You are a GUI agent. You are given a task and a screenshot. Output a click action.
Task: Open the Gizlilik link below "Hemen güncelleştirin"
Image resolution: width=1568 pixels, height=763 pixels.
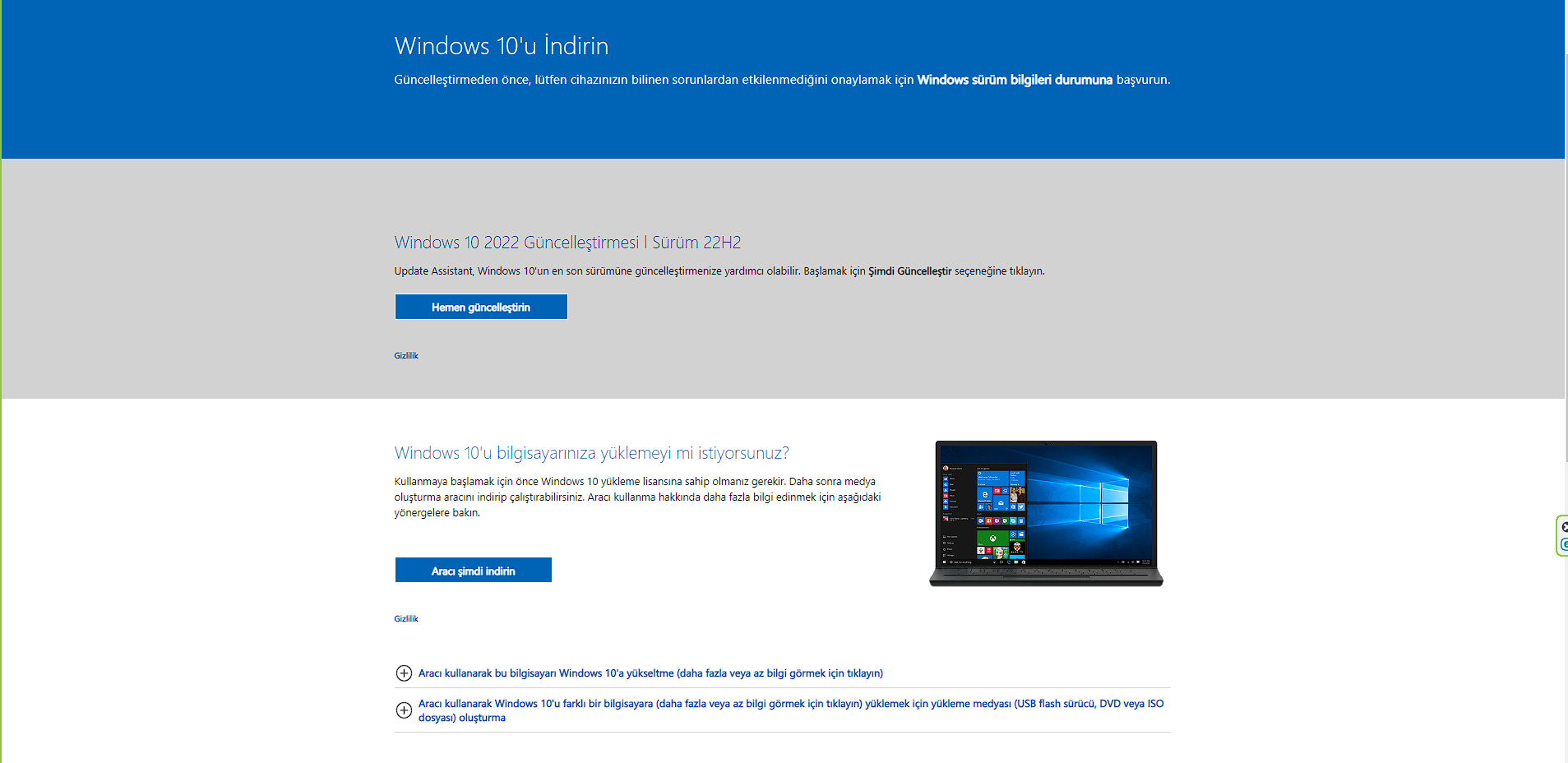click(x=406, y=356)
